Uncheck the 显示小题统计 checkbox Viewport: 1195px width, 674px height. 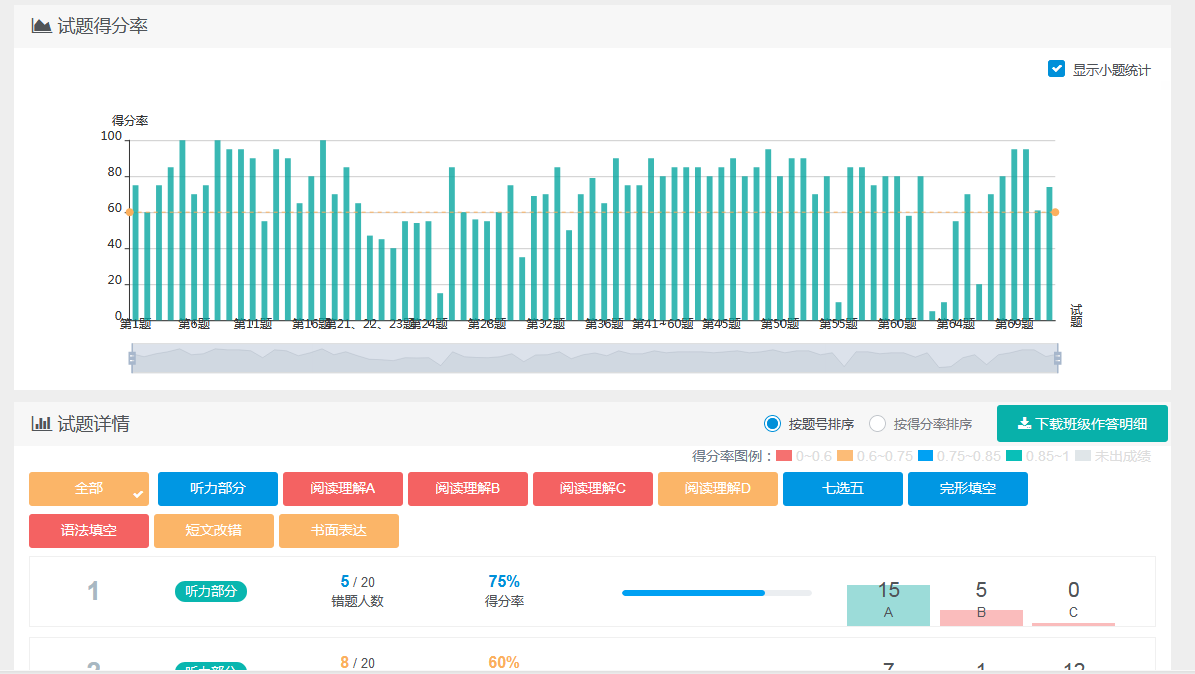1056,69
